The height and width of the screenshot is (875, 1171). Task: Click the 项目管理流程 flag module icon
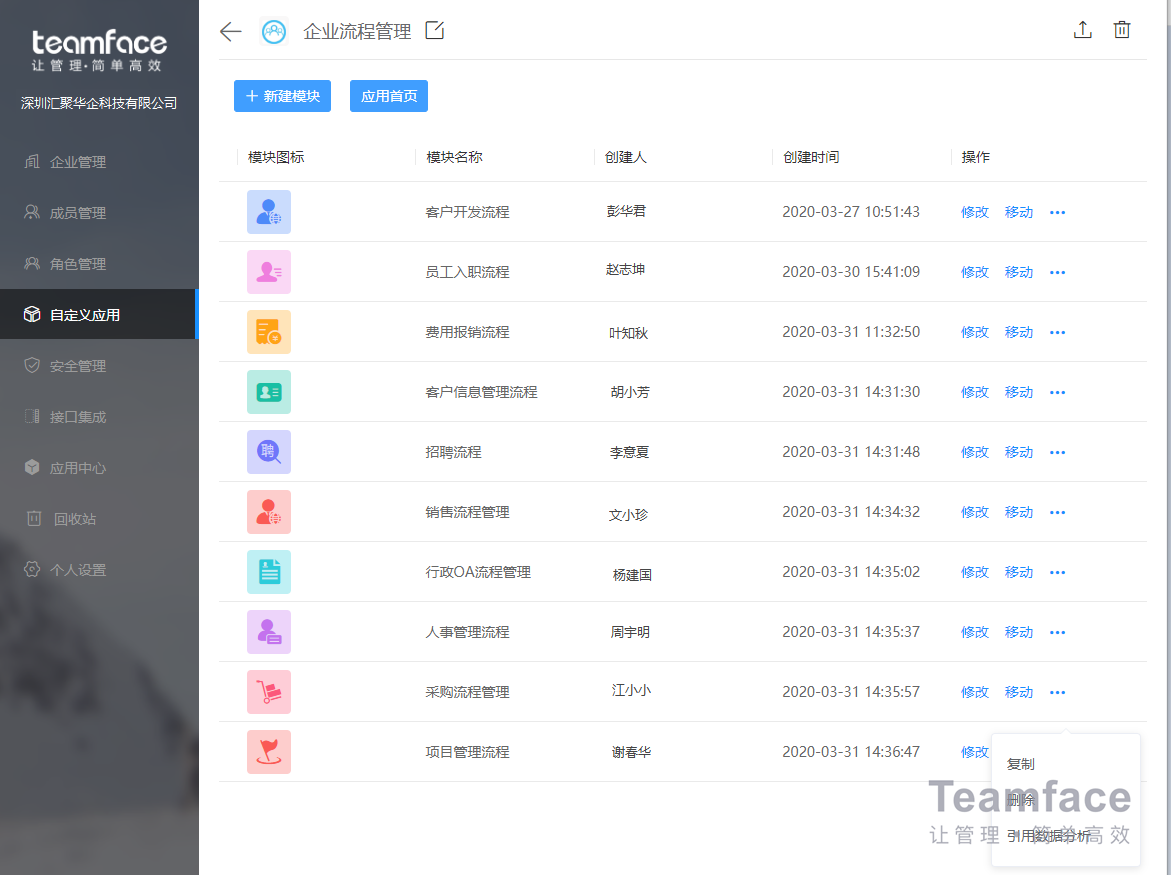[269, 752]
